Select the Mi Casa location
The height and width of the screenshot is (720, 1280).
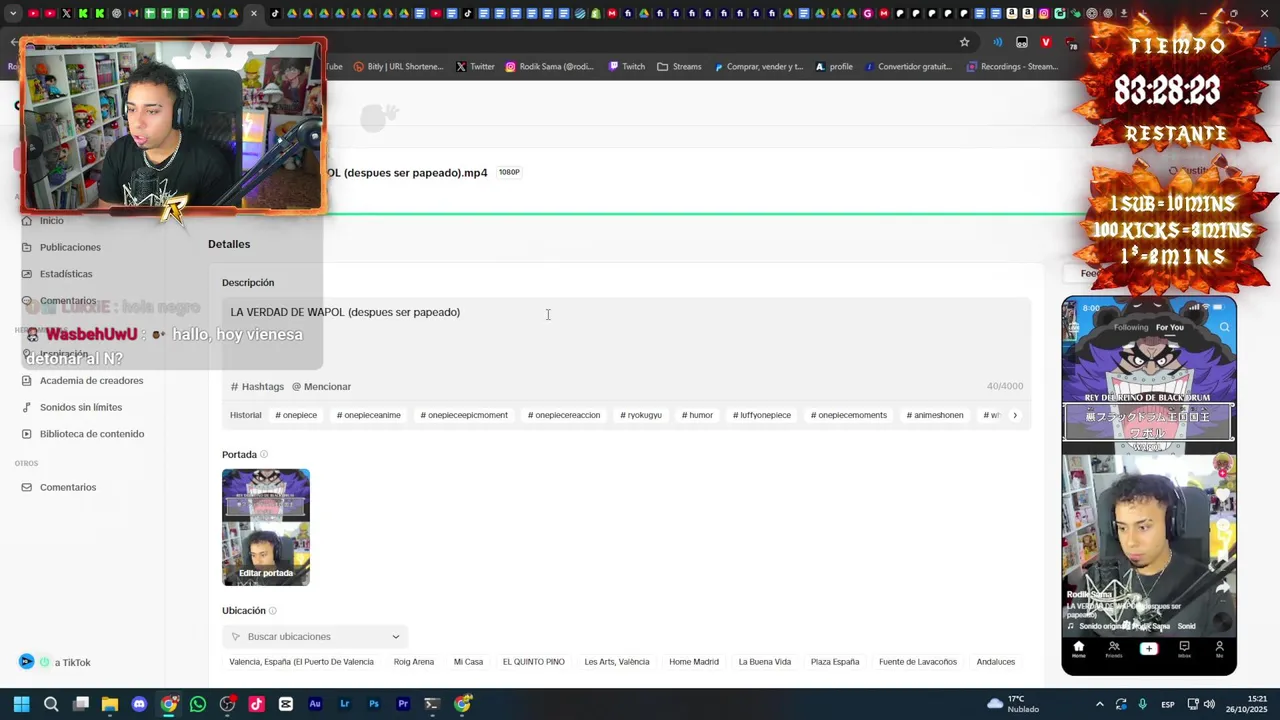coord(468,662)
